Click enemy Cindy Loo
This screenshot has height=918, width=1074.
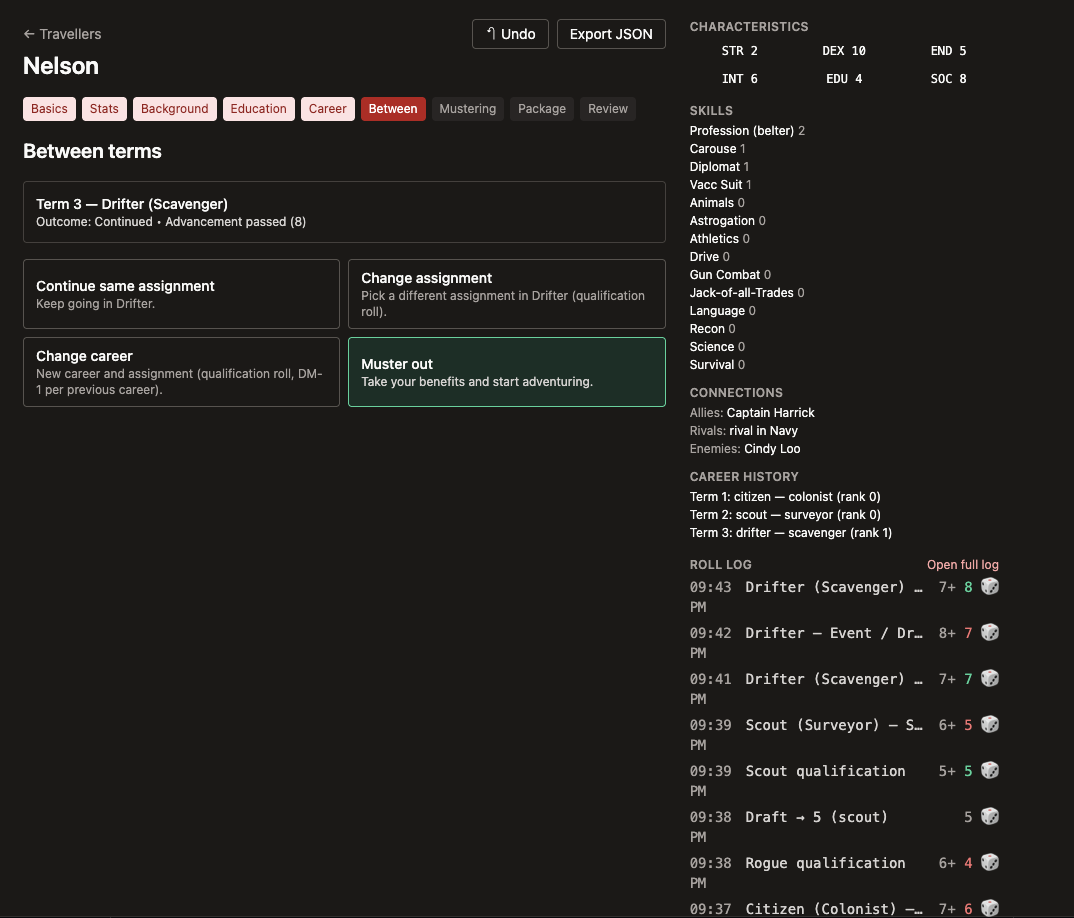[x=772, y=449]
